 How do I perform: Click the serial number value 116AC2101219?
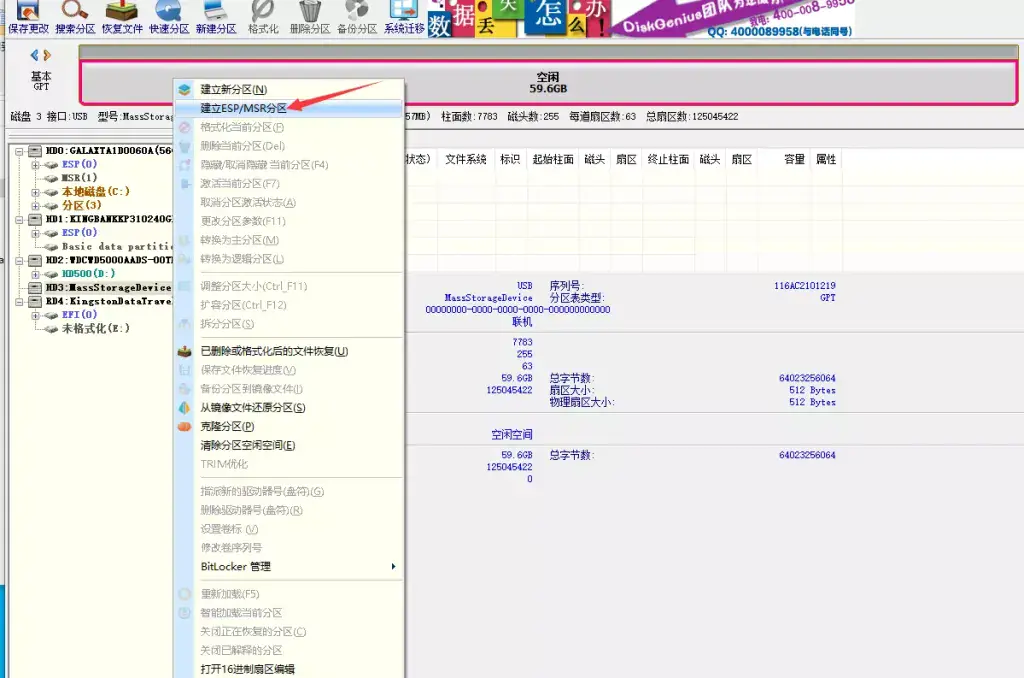click(x=805, y=286)
